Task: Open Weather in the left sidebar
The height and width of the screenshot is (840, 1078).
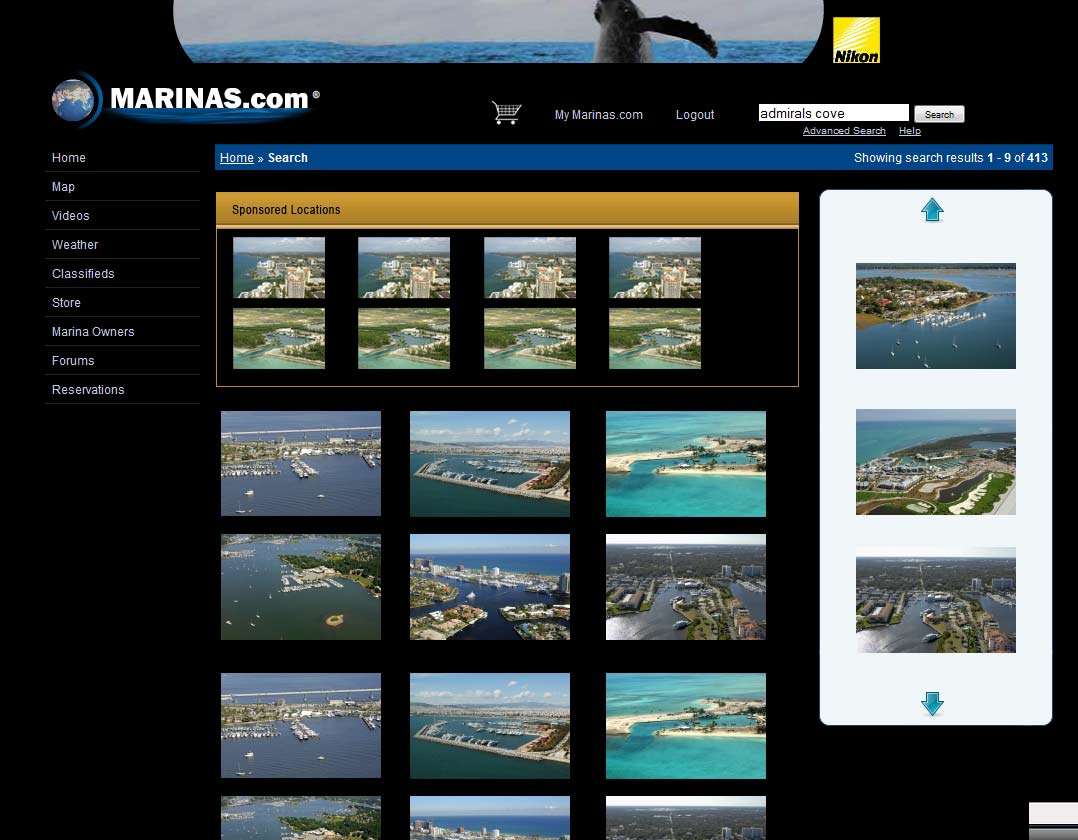Action: (x=75, y=245)
